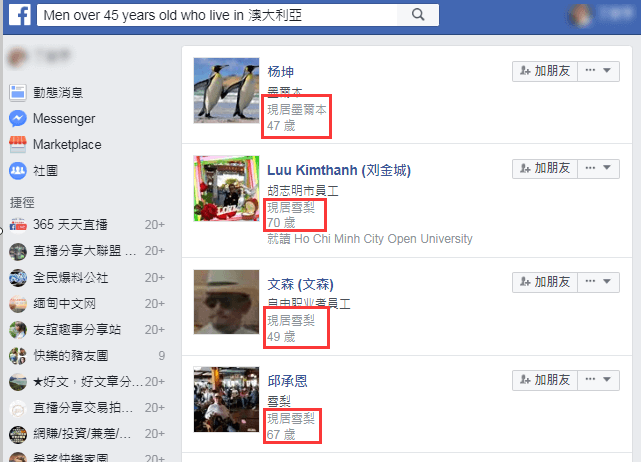Click the Facebook search input field

point(217,15)
